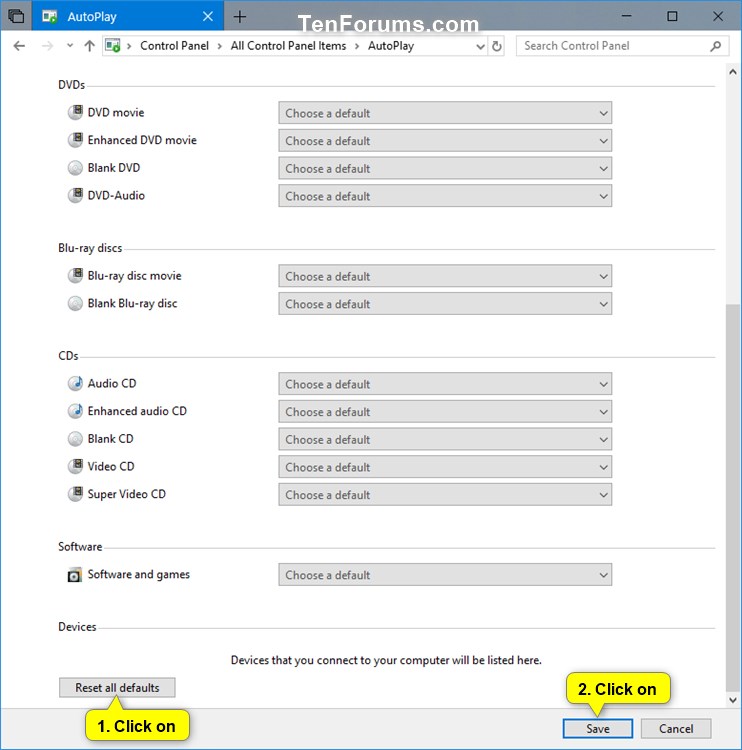742x750 pixels.
Task: Open the DVD-Audio default dropdown
Action: pyautogui.click(x=445, y=196)
